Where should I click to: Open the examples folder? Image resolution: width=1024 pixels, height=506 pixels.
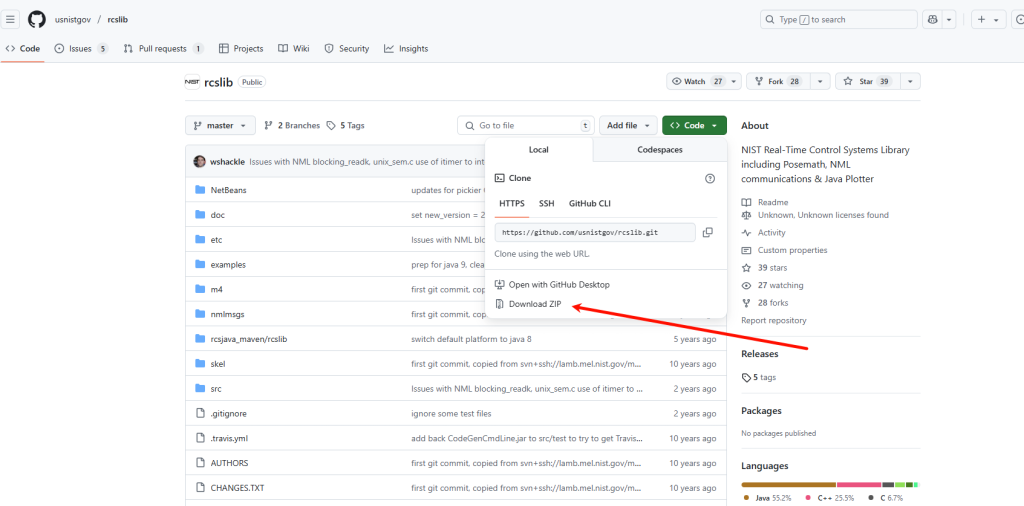[x=228, y=264]
